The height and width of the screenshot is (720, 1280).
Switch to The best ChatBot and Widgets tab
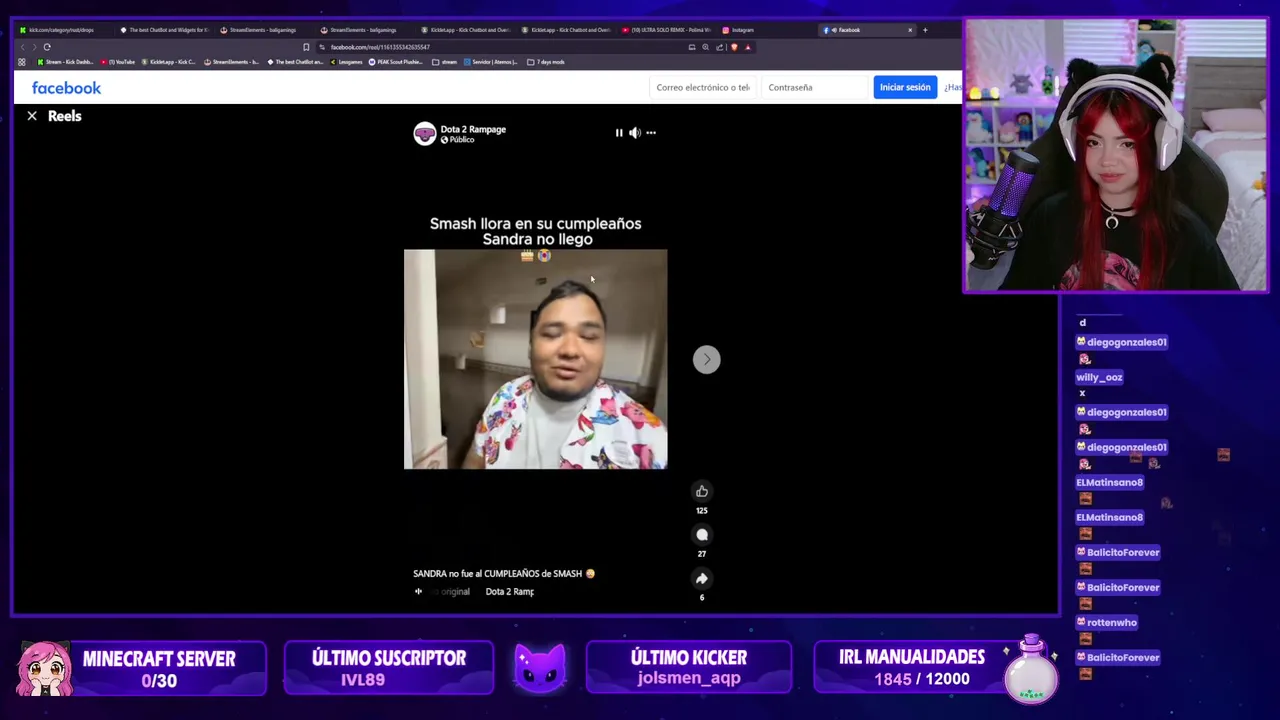(165, 30)
